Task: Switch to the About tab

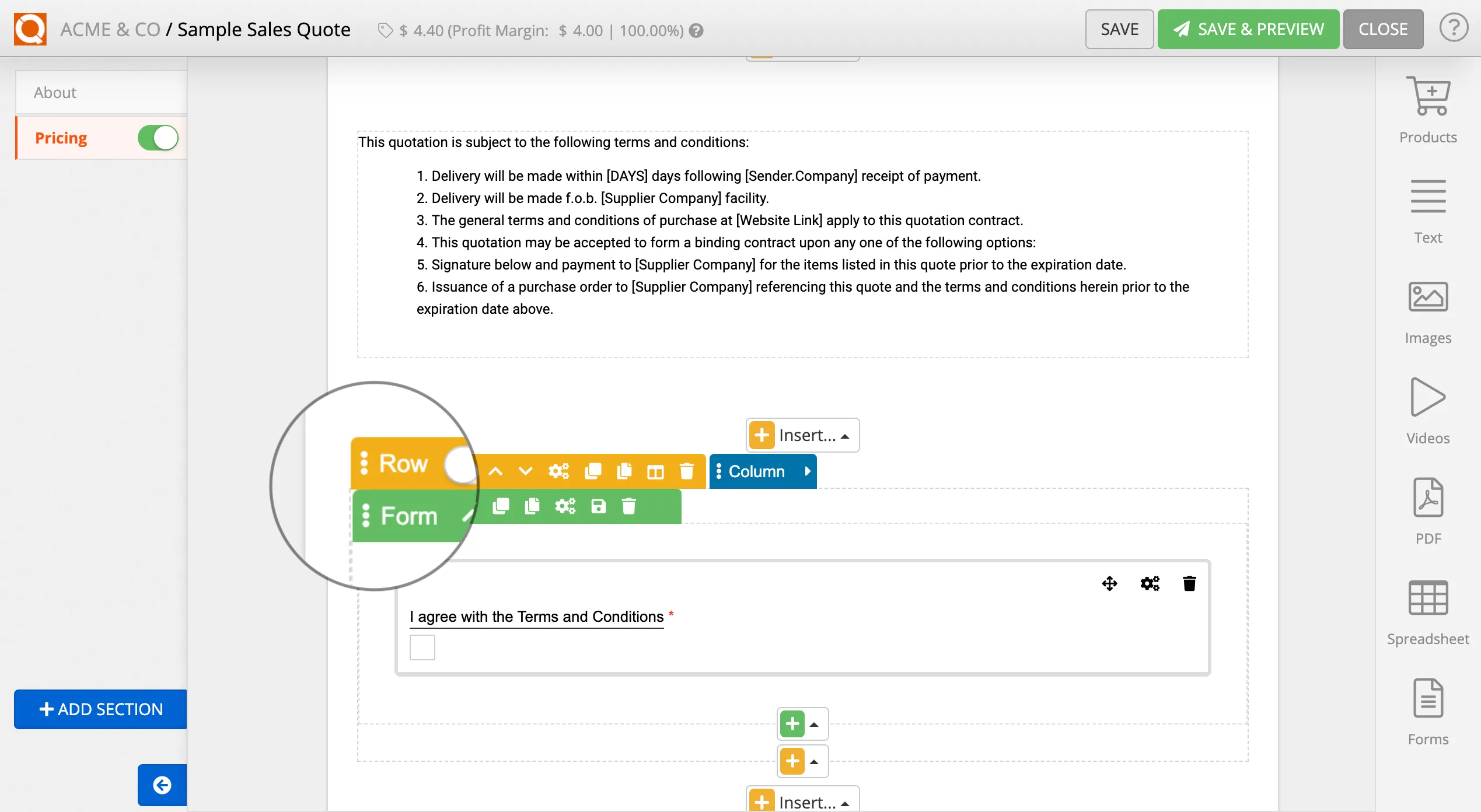Action: 55,92
